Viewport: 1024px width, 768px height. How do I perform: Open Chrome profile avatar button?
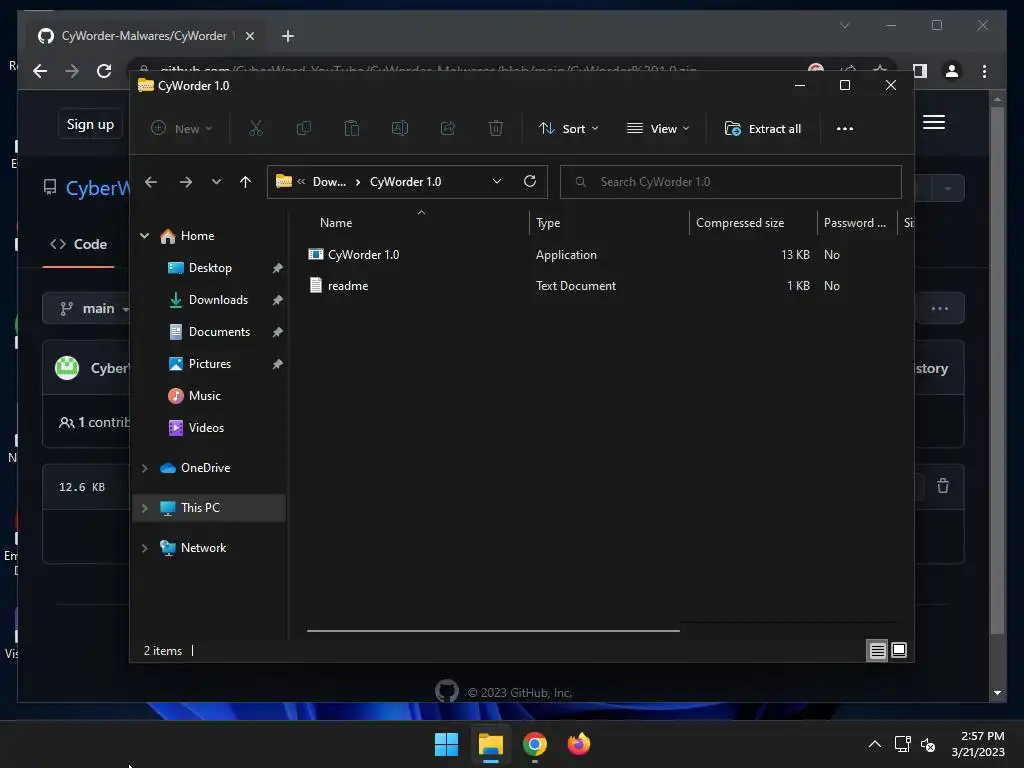click(x=952, y=71)
